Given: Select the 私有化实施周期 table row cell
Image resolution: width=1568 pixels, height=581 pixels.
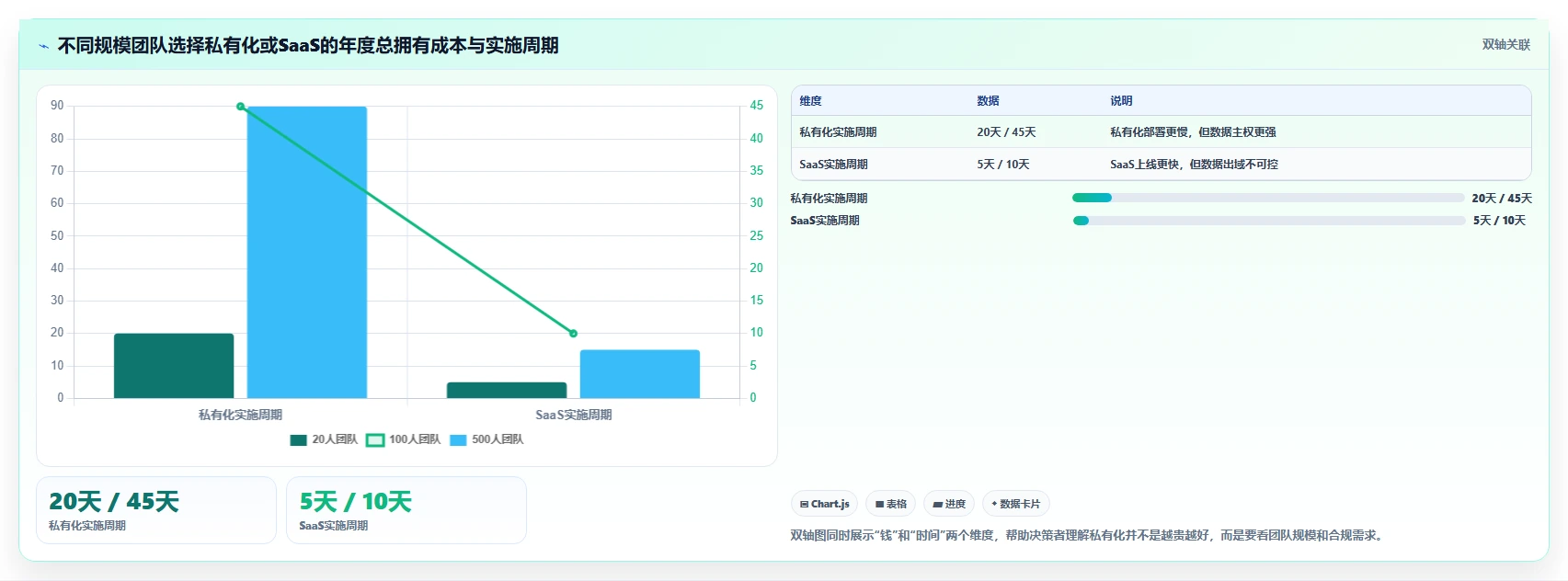Looking at the screenshot, I should click(838, 132).
